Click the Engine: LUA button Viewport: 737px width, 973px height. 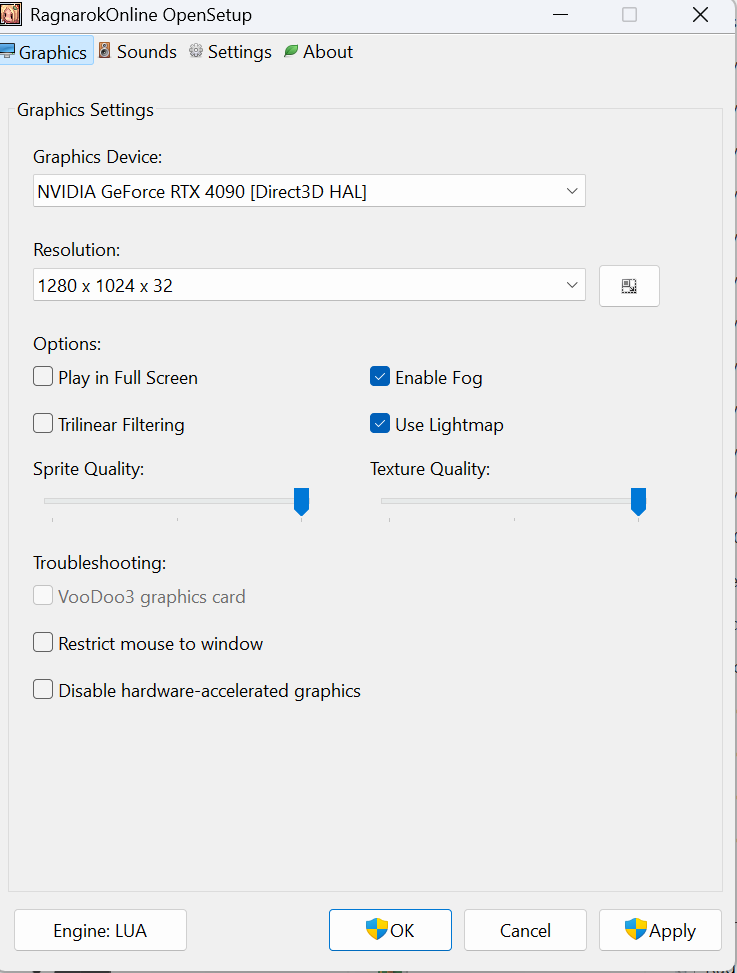point(99,930)
